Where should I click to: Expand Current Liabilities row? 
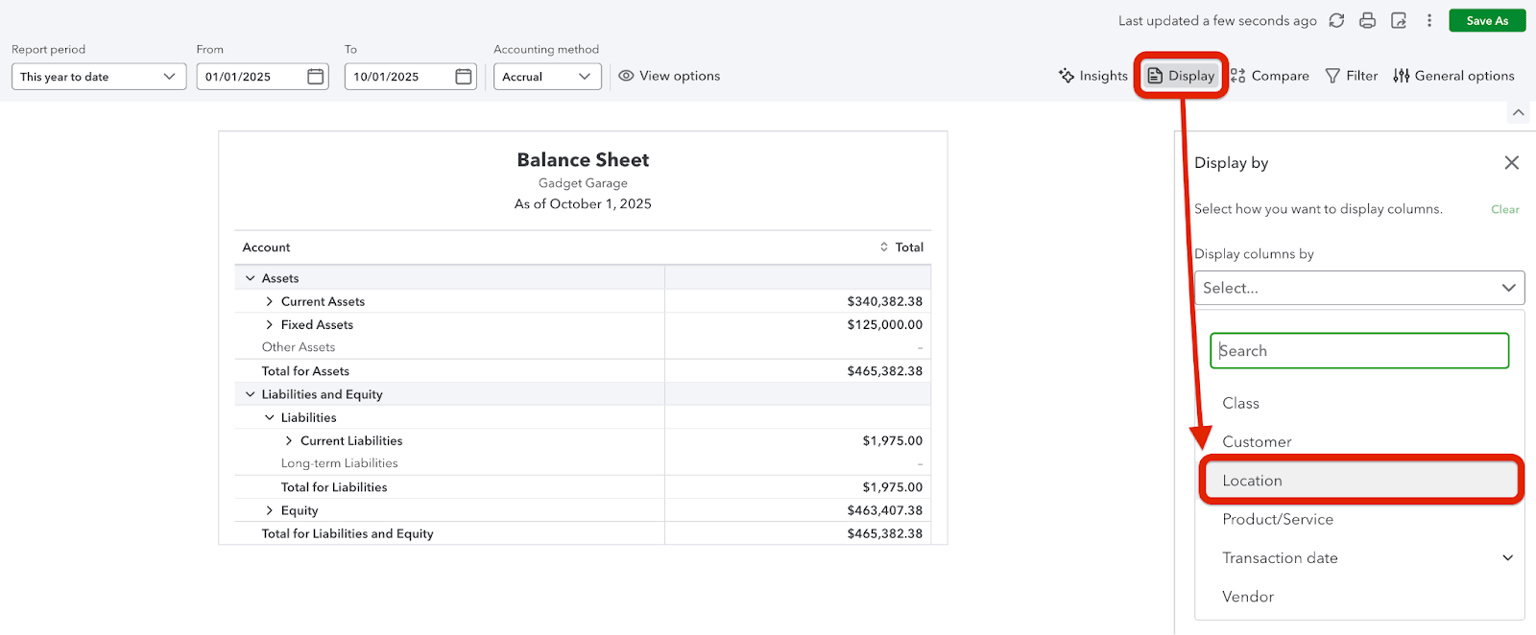[289, 440]
